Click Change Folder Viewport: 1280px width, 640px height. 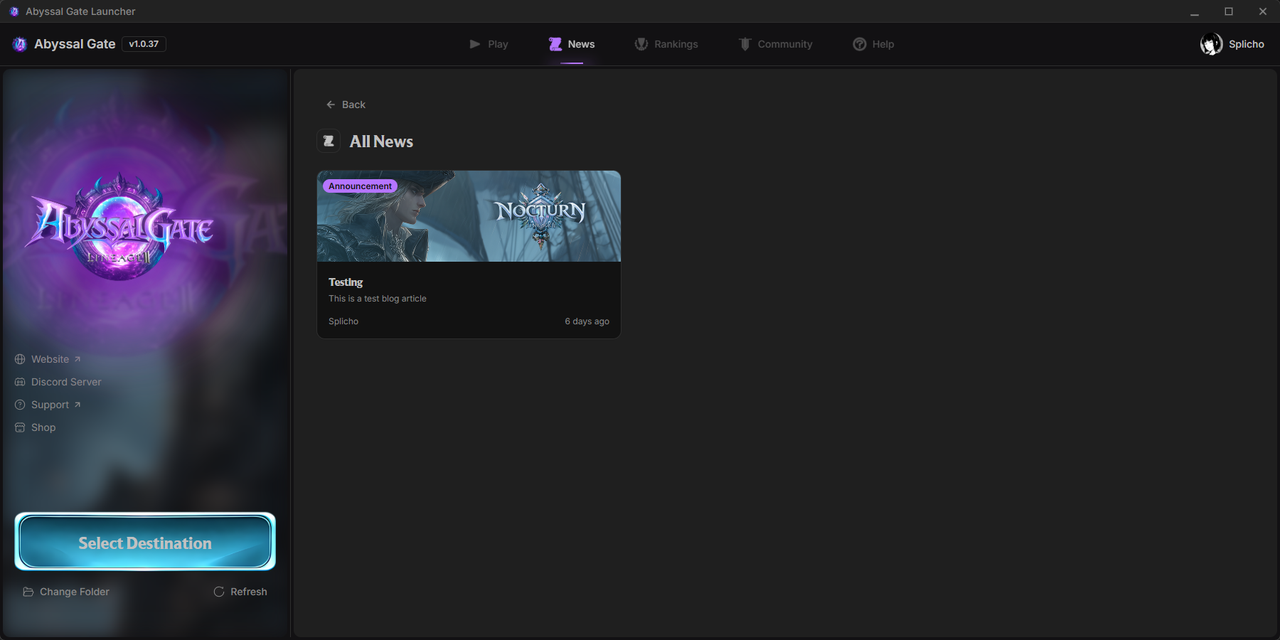[x=66, y=592]
